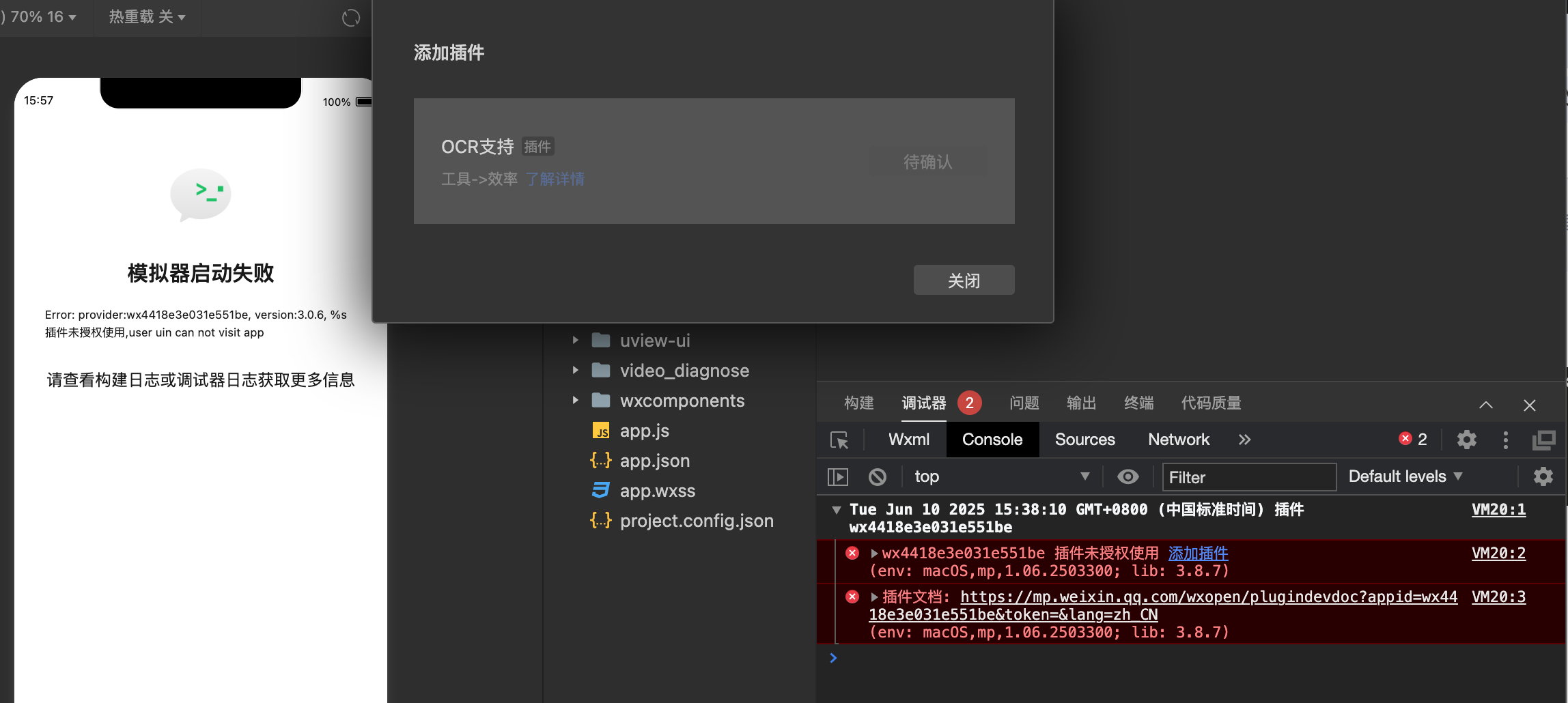Click the project.config.json file icon
Image resolution: width=1568 pixels, height=703 pixels.
601,521
